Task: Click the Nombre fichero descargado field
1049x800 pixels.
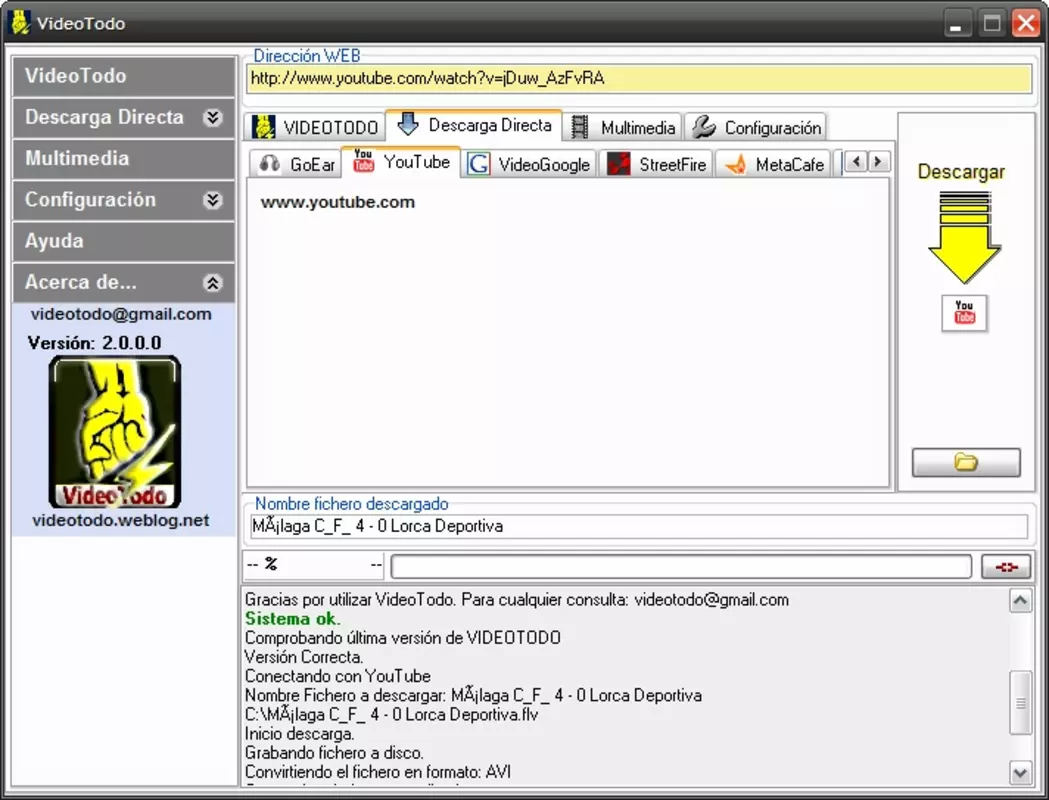Action: tap(639, 526)
